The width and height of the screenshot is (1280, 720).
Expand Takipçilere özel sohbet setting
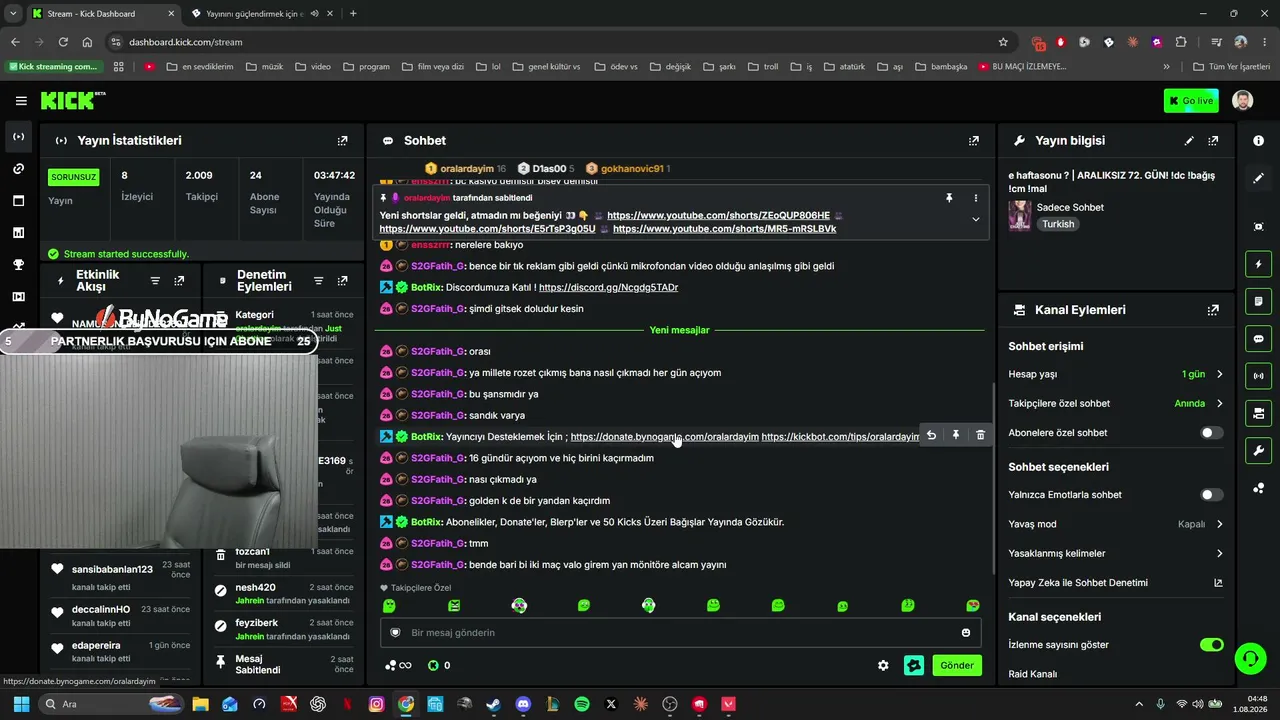[x=1116, y=403]
